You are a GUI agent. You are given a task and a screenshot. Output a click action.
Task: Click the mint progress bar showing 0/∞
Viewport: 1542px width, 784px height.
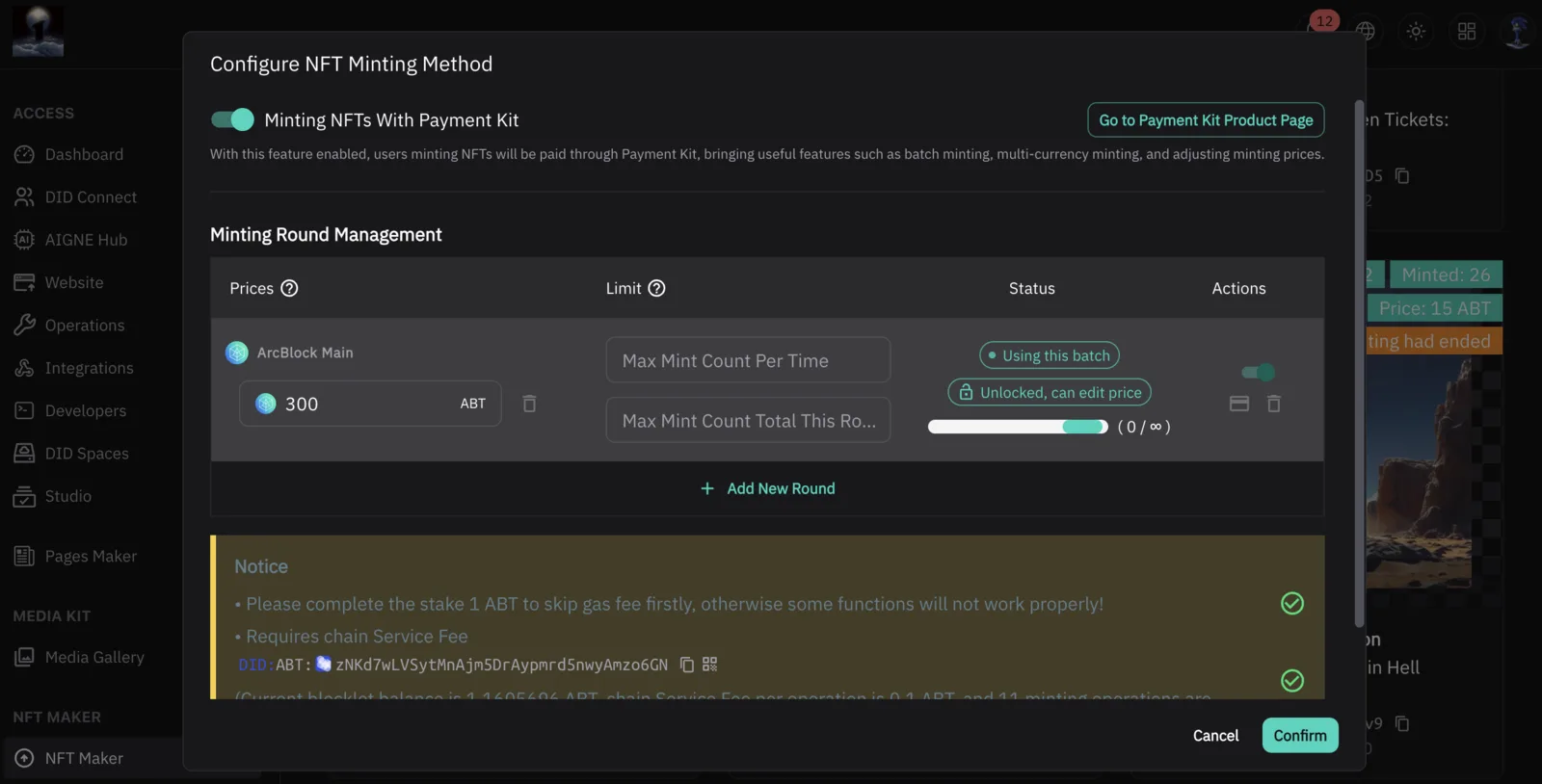1018,427
